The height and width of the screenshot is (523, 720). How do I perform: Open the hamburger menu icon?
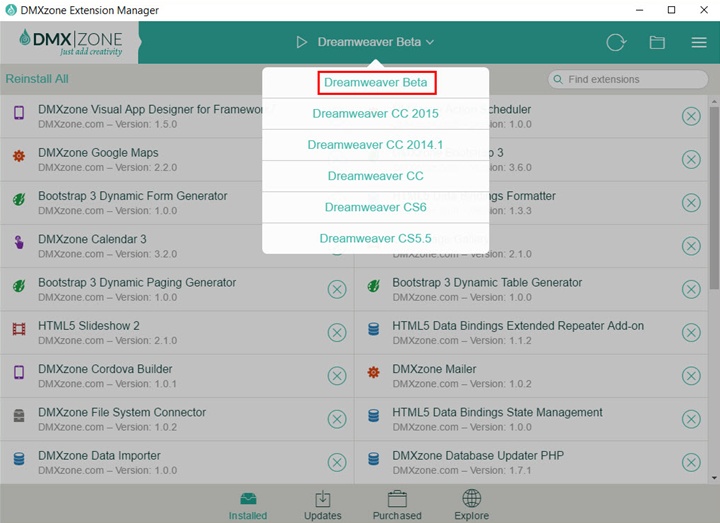tap(699, 43)
